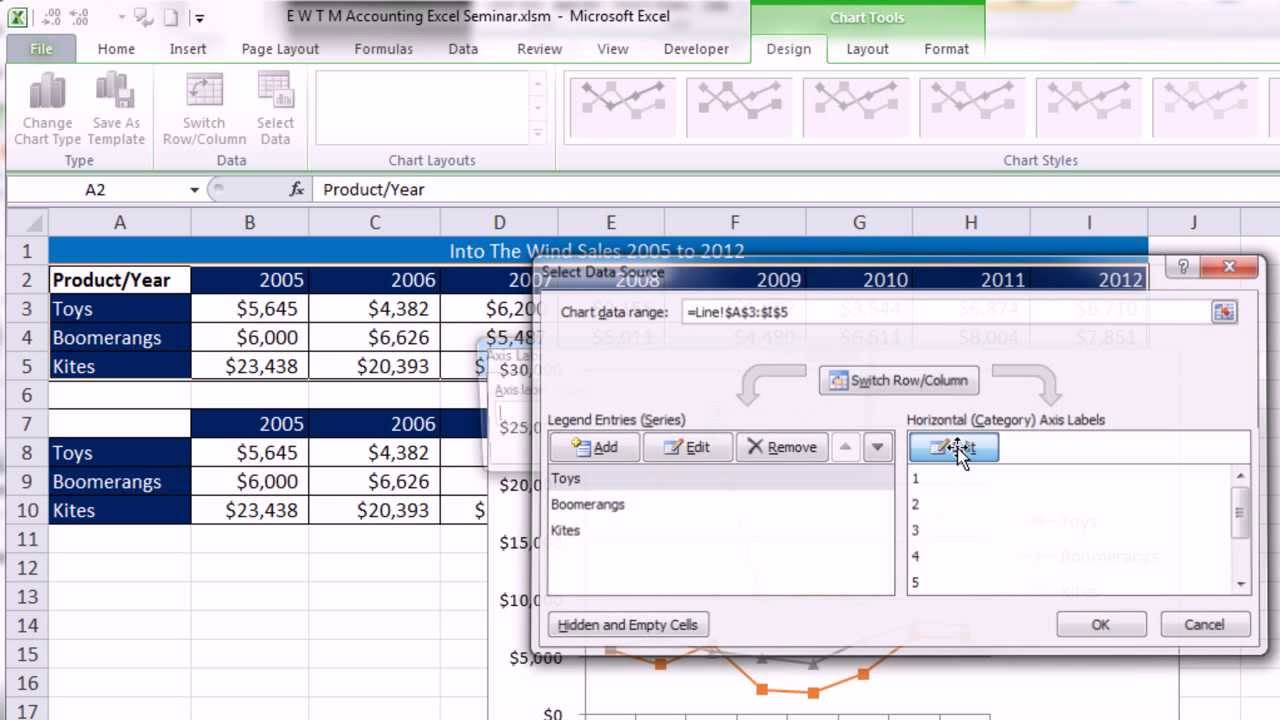
Task: Open the File tab
Action: point(41,48)
